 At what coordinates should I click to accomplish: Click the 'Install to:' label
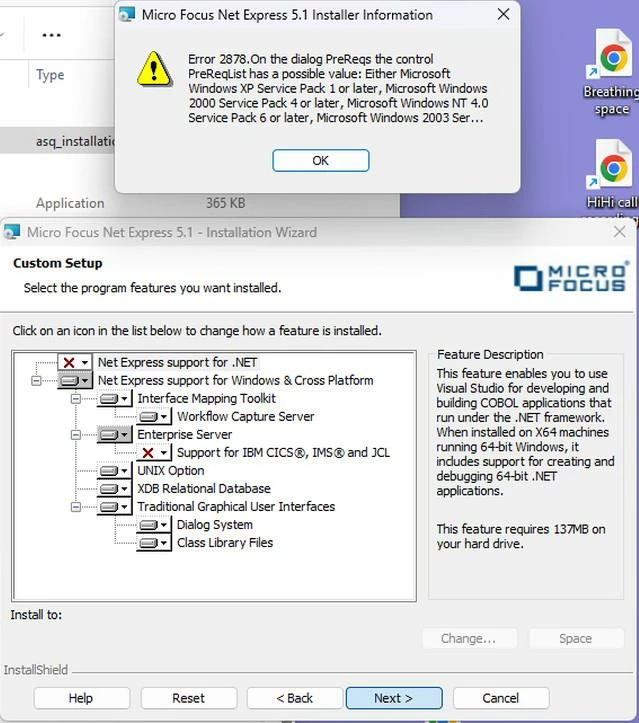click(36, 615)
